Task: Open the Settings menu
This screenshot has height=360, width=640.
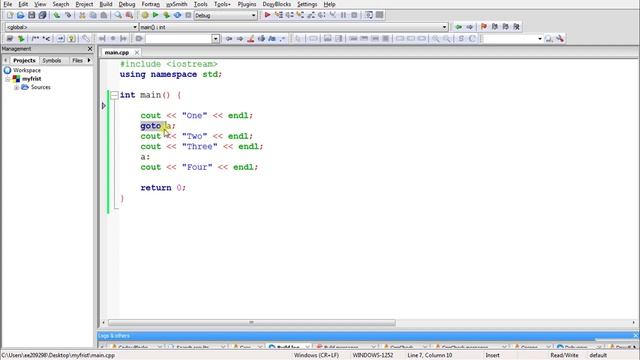Action: 307,4
